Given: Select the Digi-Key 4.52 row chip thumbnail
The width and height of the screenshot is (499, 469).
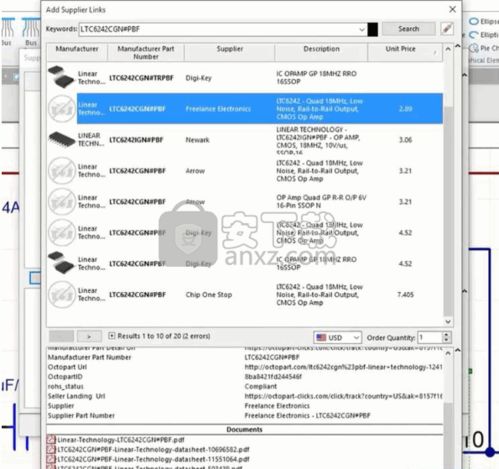Looking at the screenshot, I should [61, 263].
